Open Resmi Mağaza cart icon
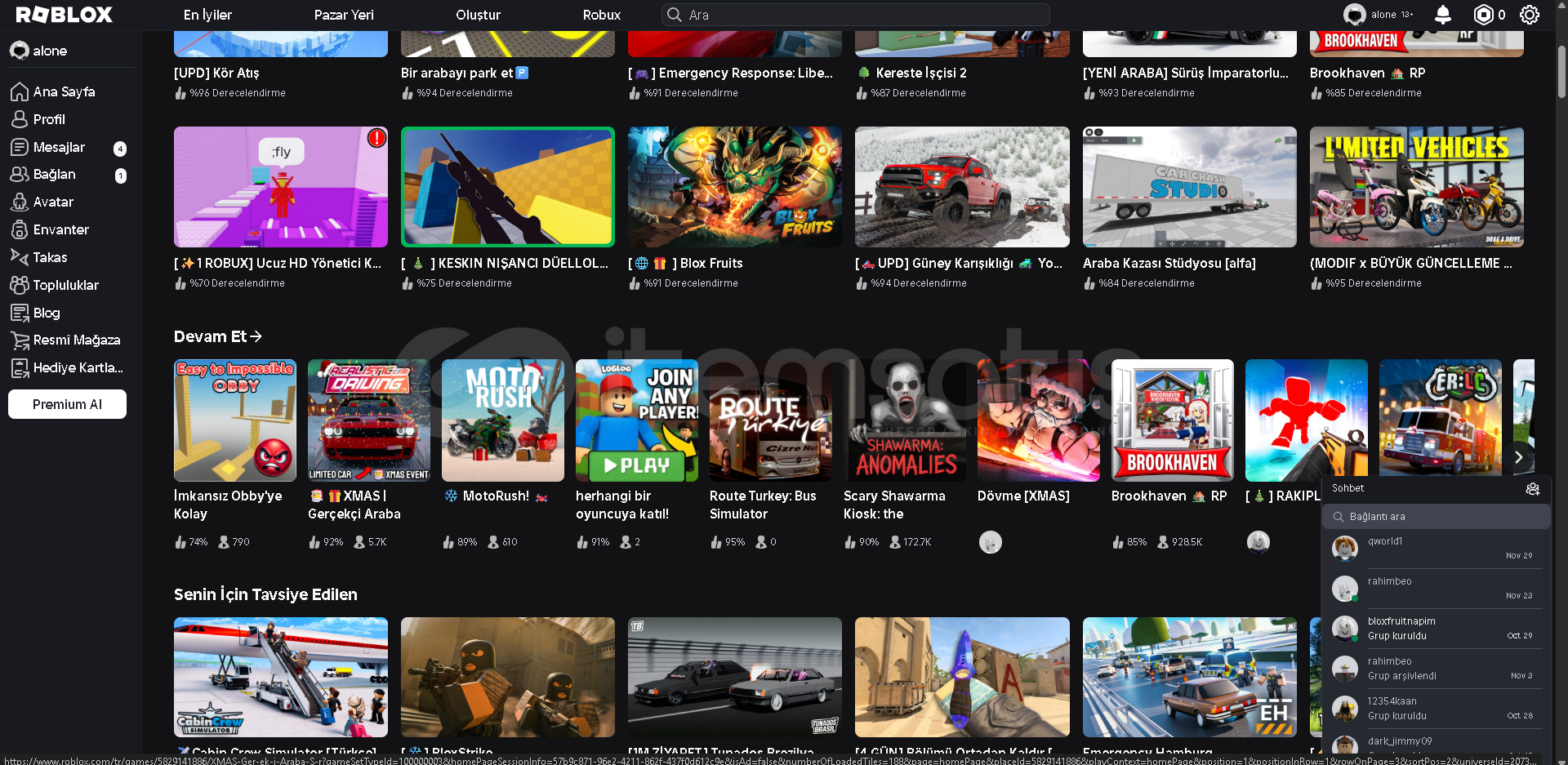The height and width of the screenshot is (765, 1568). [20, 340]
